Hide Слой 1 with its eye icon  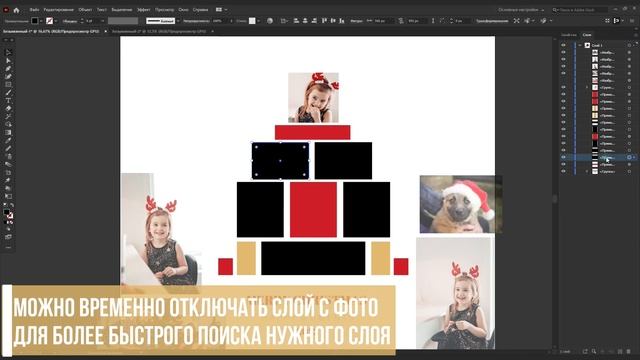pos(563,45)
